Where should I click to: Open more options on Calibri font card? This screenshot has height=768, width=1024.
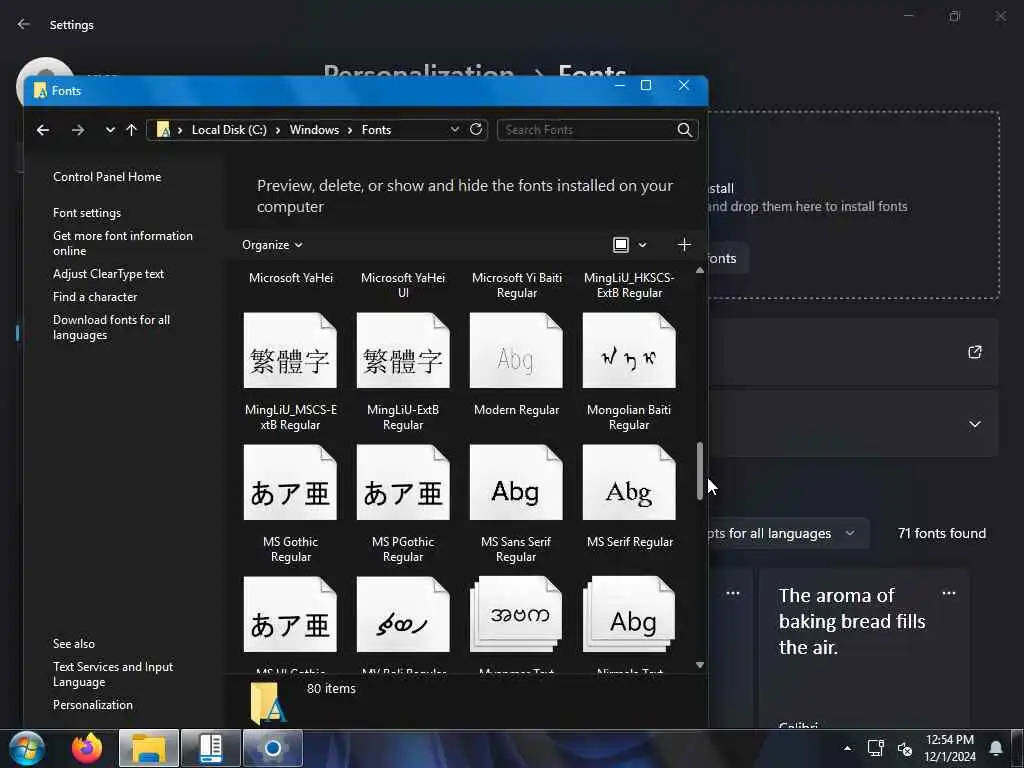[x=949, y=594]
